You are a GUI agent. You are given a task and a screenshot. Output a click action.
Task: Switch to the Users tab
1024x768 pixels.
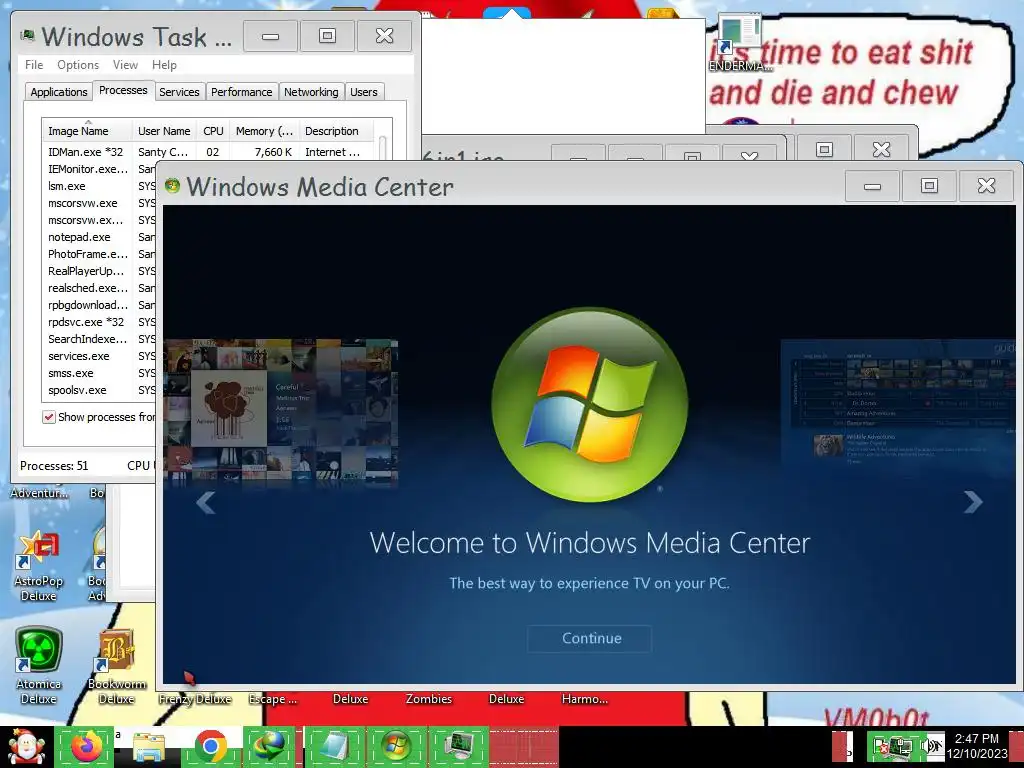coord(363,92)
